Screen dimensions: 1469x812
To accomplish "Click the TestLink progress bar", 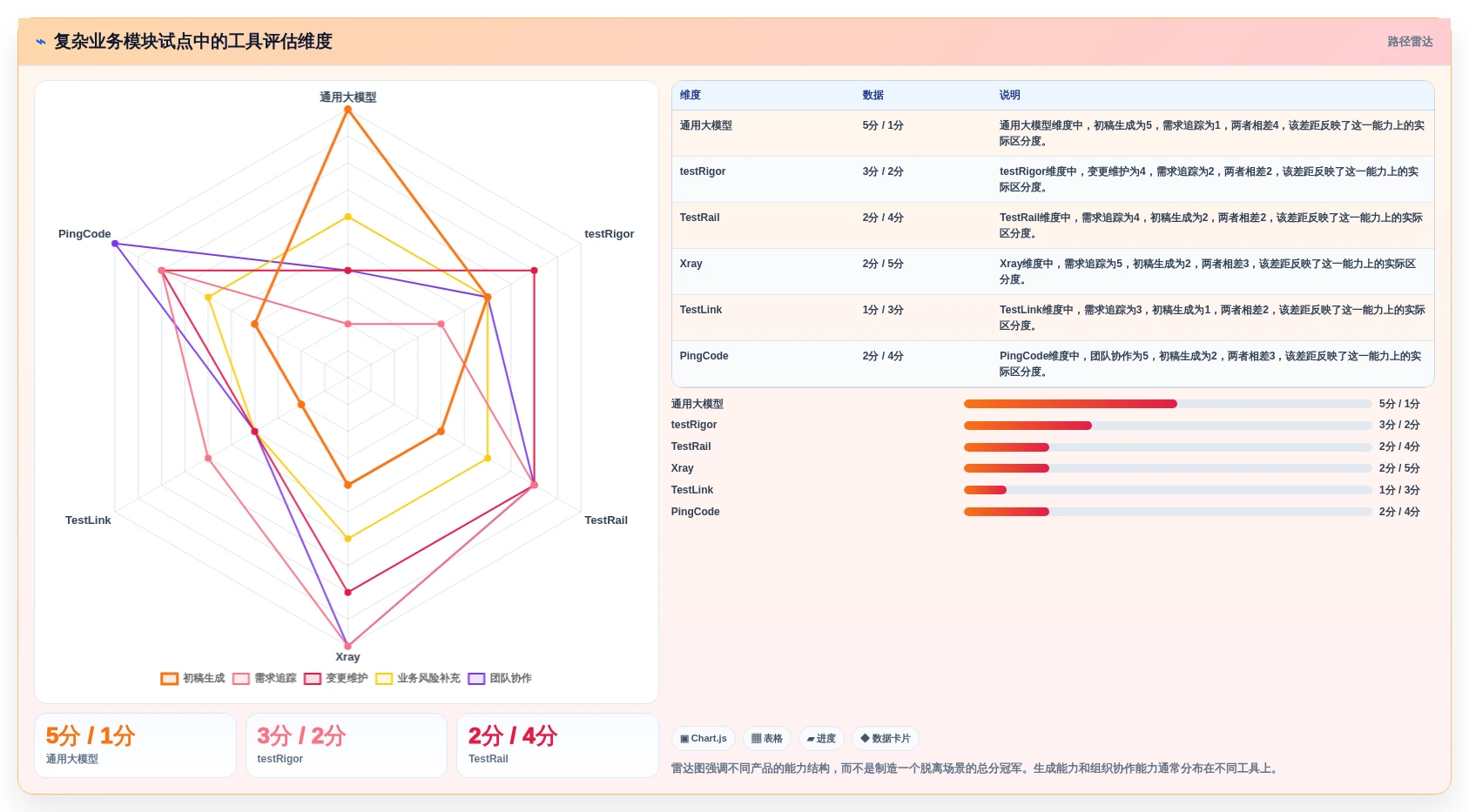I will 1168,490.
